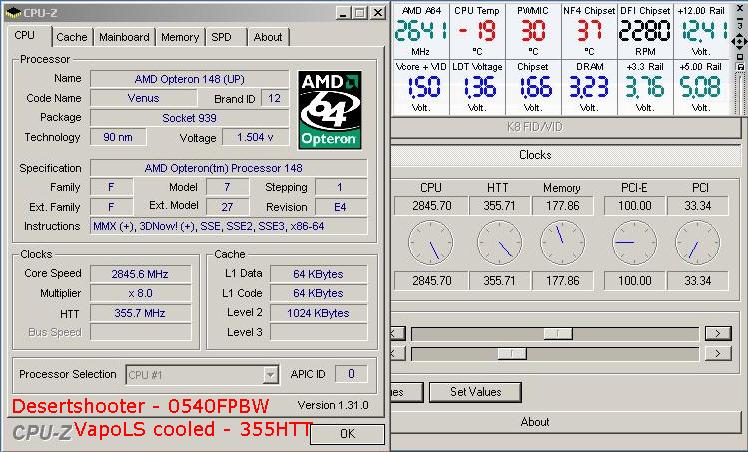
Task: Click the Memory clock dial gauge
Action: point(562,243)
